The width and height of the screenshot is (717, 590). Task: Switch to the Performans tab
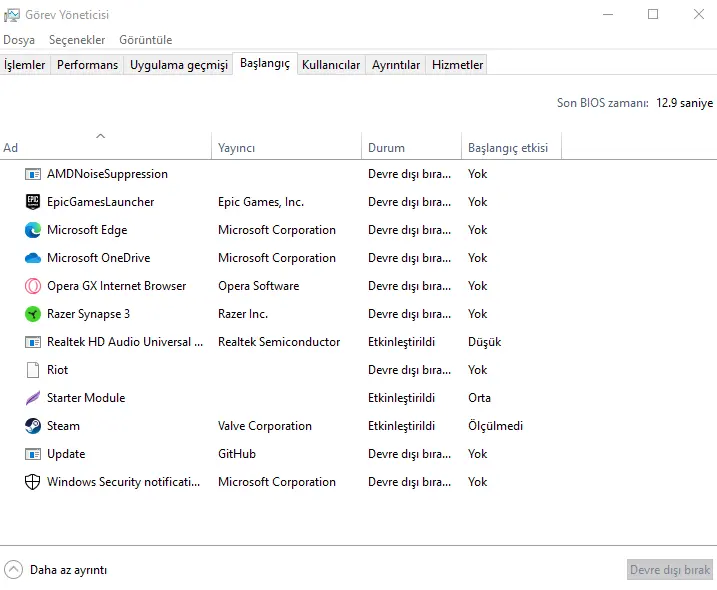coord(87,65)
